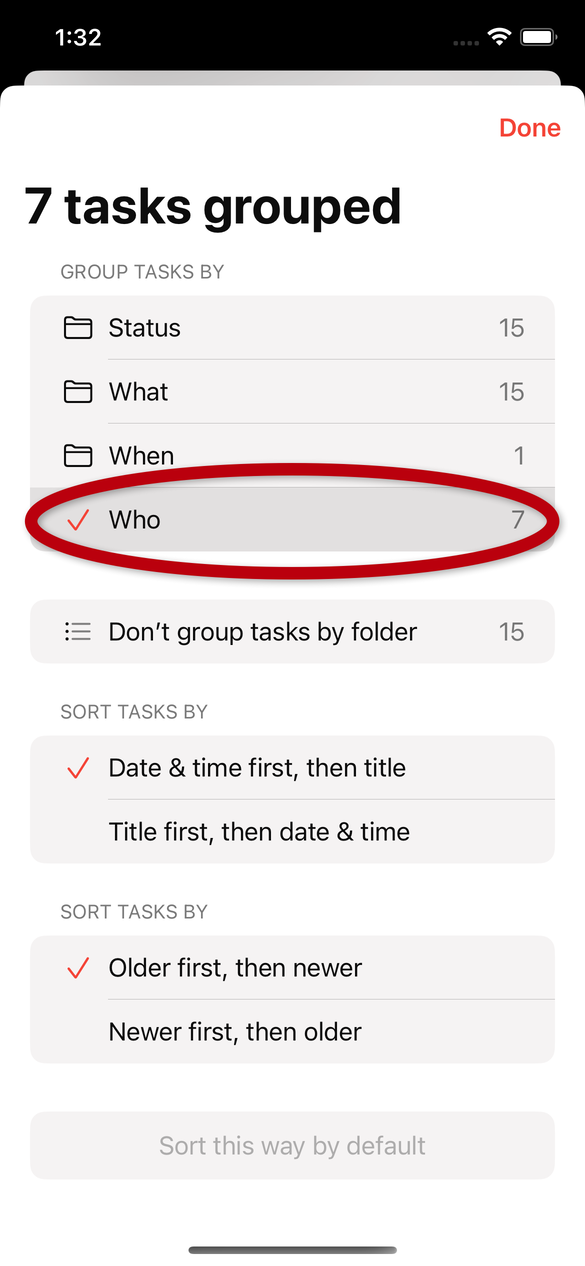Select Don't group tasks by folder
The width and height of the screenshot is (585, 1266).
pos(292,632)
